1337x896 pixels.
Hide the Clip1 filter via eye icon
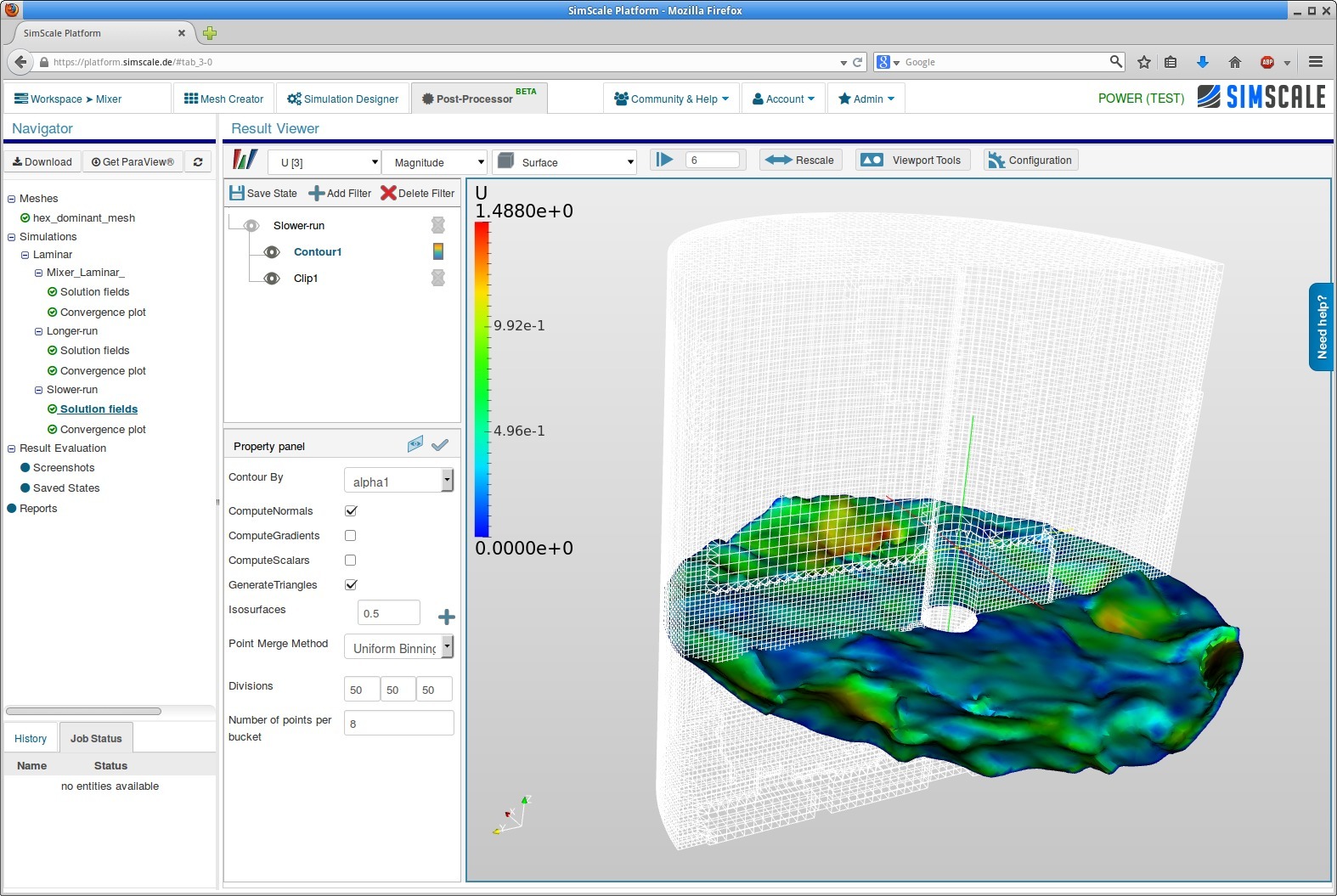272,278
